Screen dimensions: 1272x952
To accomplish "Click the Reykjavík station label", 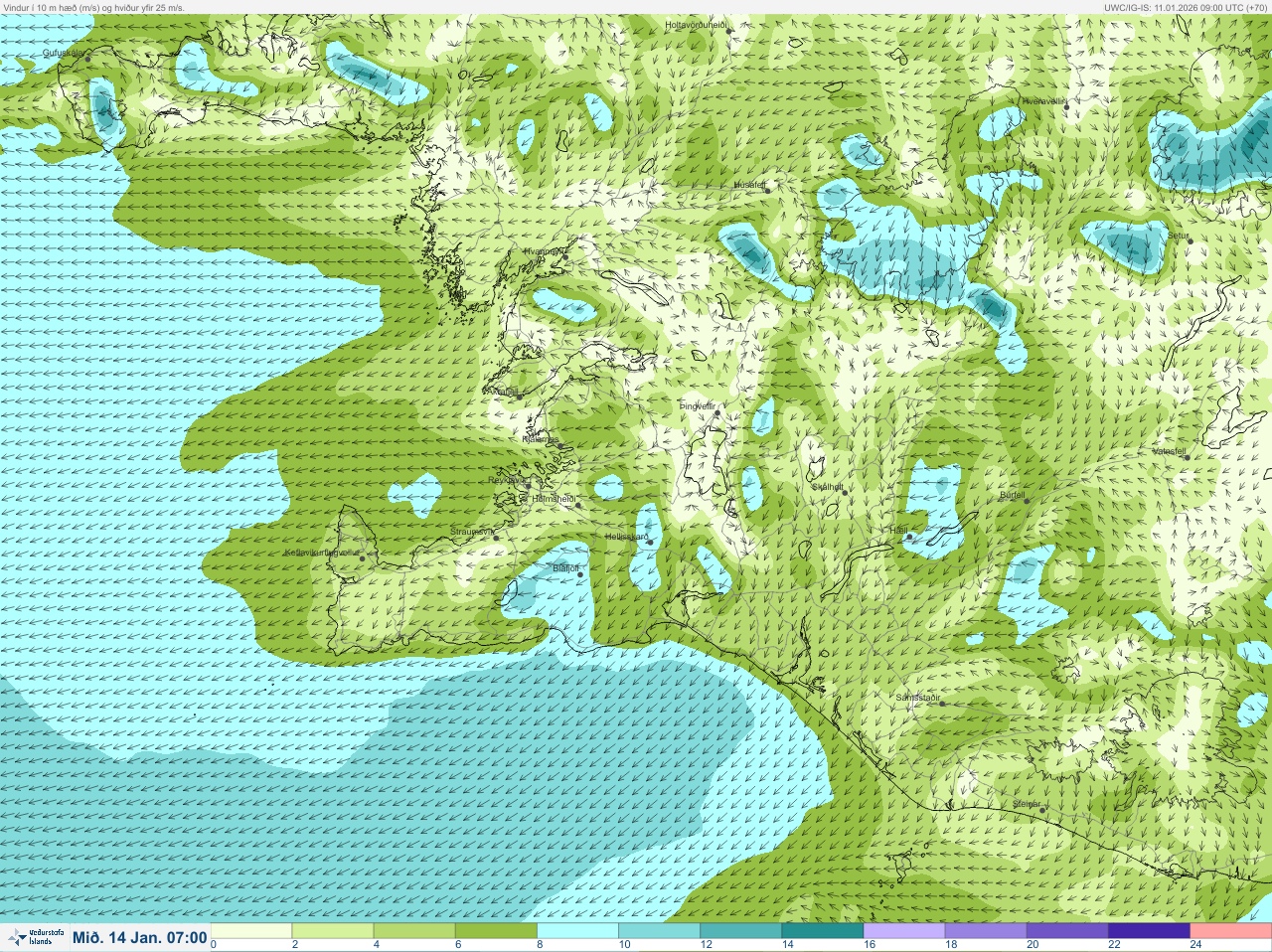I will [507, 479].
